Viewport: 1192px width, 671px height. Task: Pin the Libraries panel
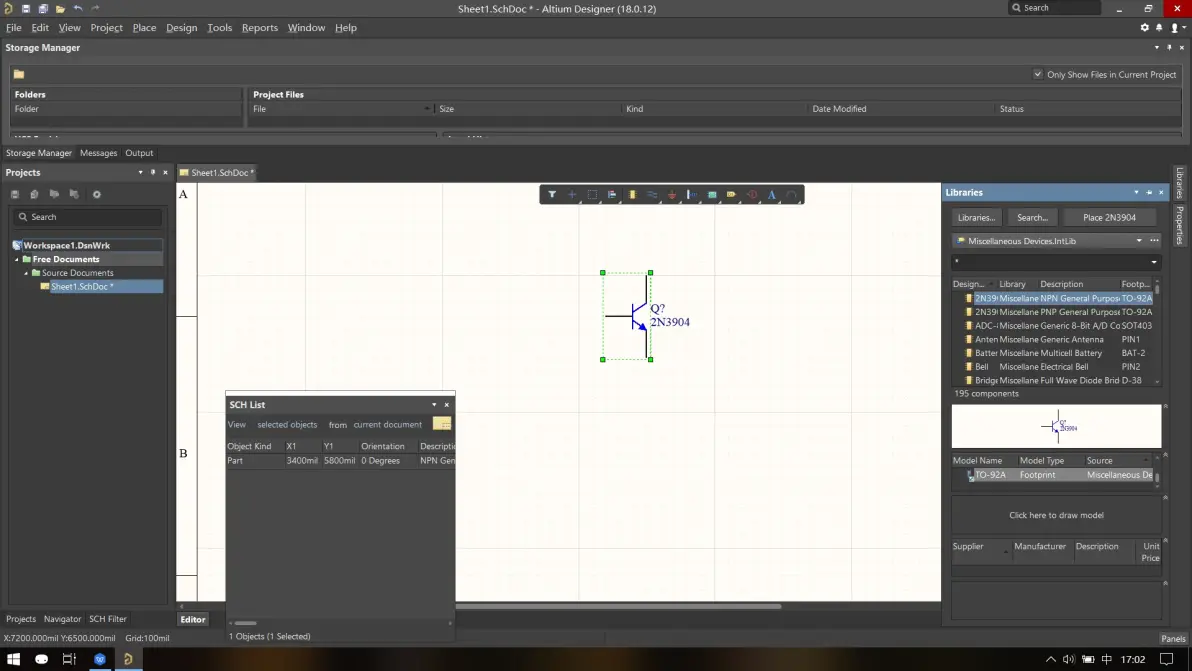(1149, 192)
